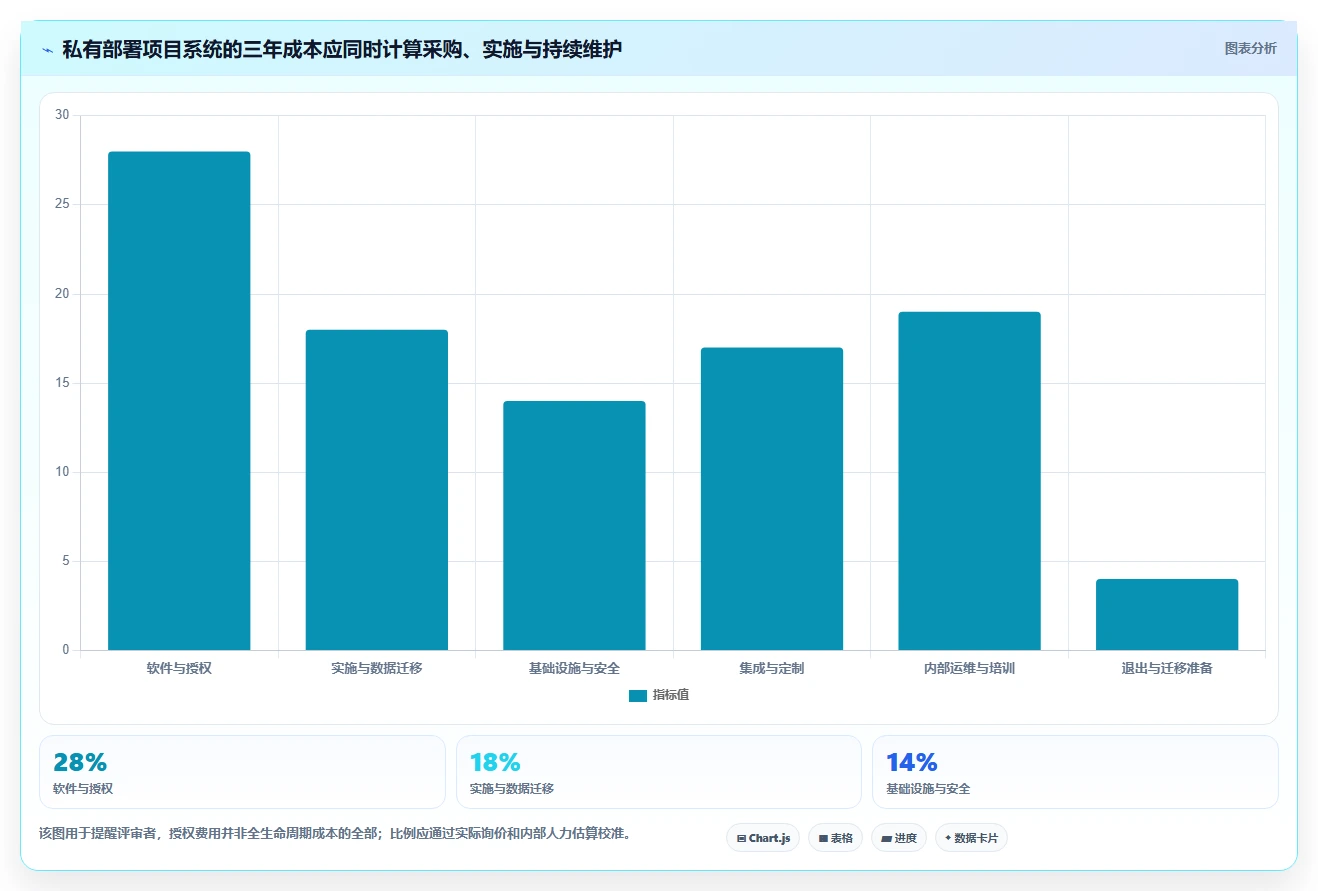Click the footnote text beginning 该图用于提醒评审者
The width and height of the screenshot is (1318, 891).
pyautogui.click(x=335, y=833)
